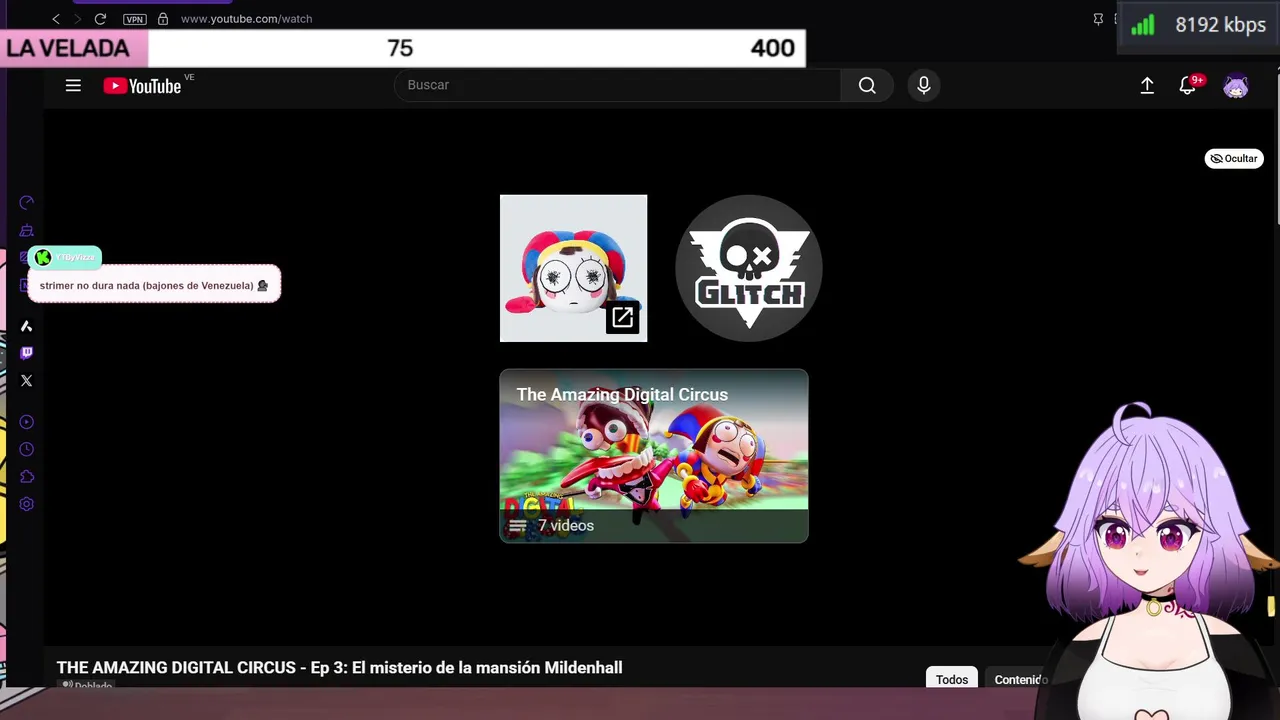Click the Buscar search field
1280x720 pixels.
[617, 85]
